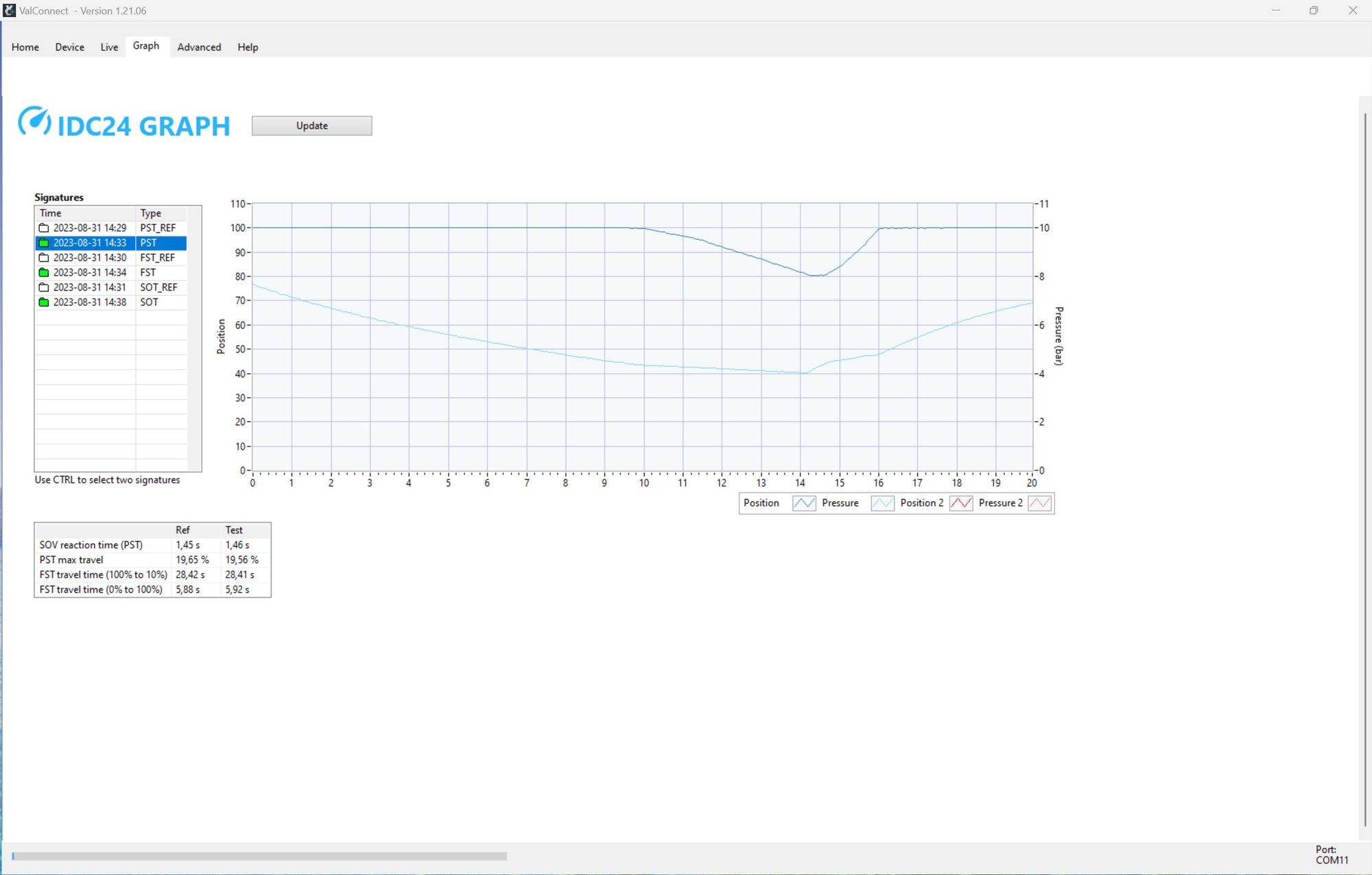Click the ValConnect icon in the title bar
Screen dimensions: 1372x875
10,10
